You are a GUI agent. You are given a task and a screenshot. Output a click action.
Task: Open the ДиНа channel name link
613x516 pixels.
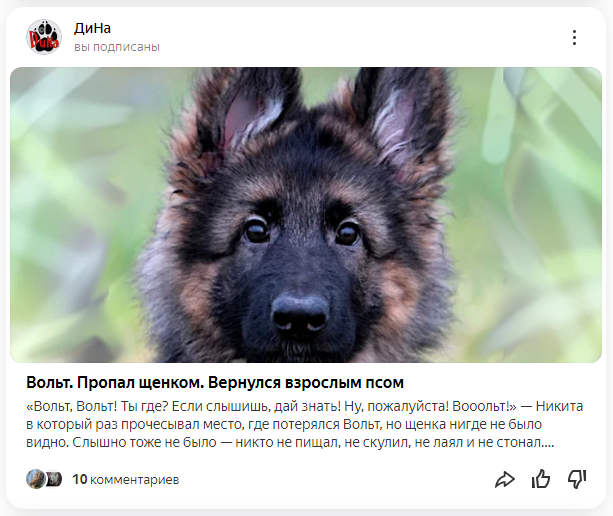(92, 28)
